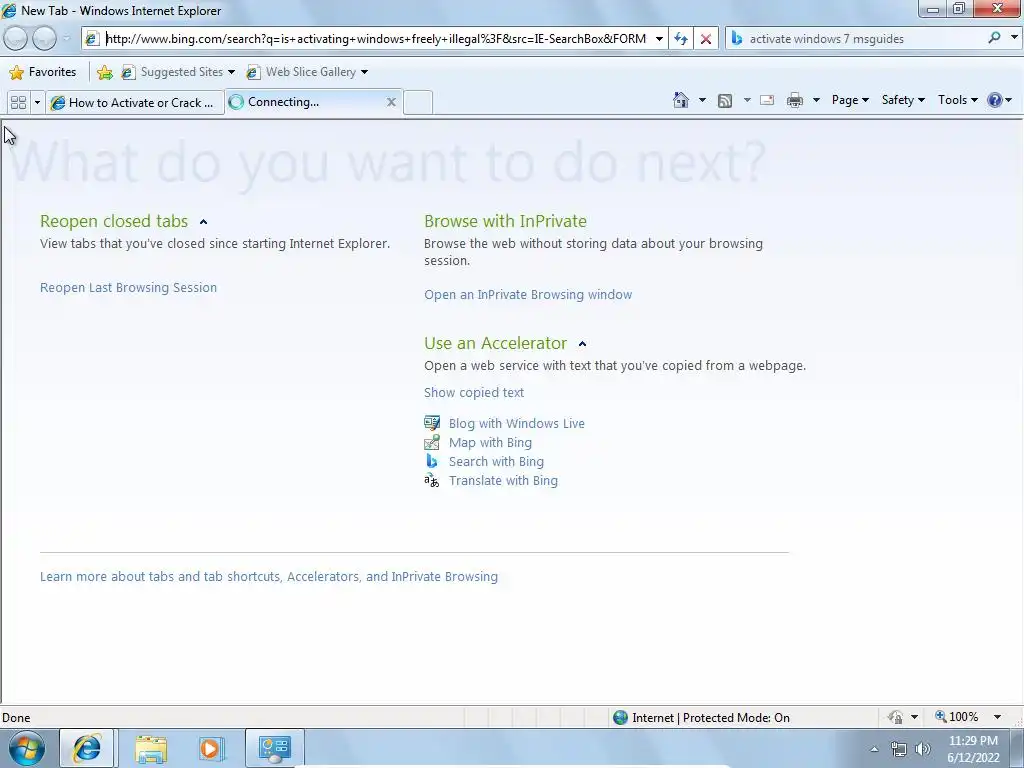Click the Control Panel taskbar icon

[x=274, y=748]
